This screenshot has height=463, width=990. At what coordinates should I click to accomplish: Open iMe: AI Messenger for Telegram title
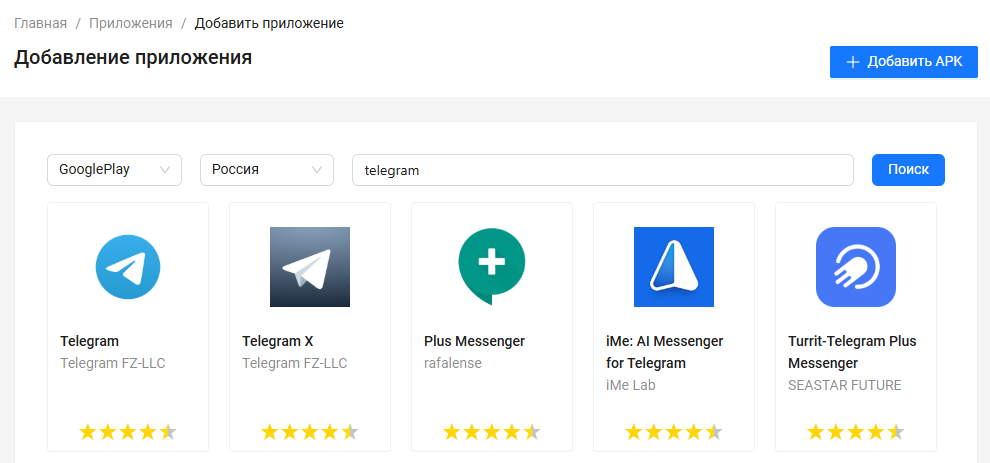pos(664,352)
